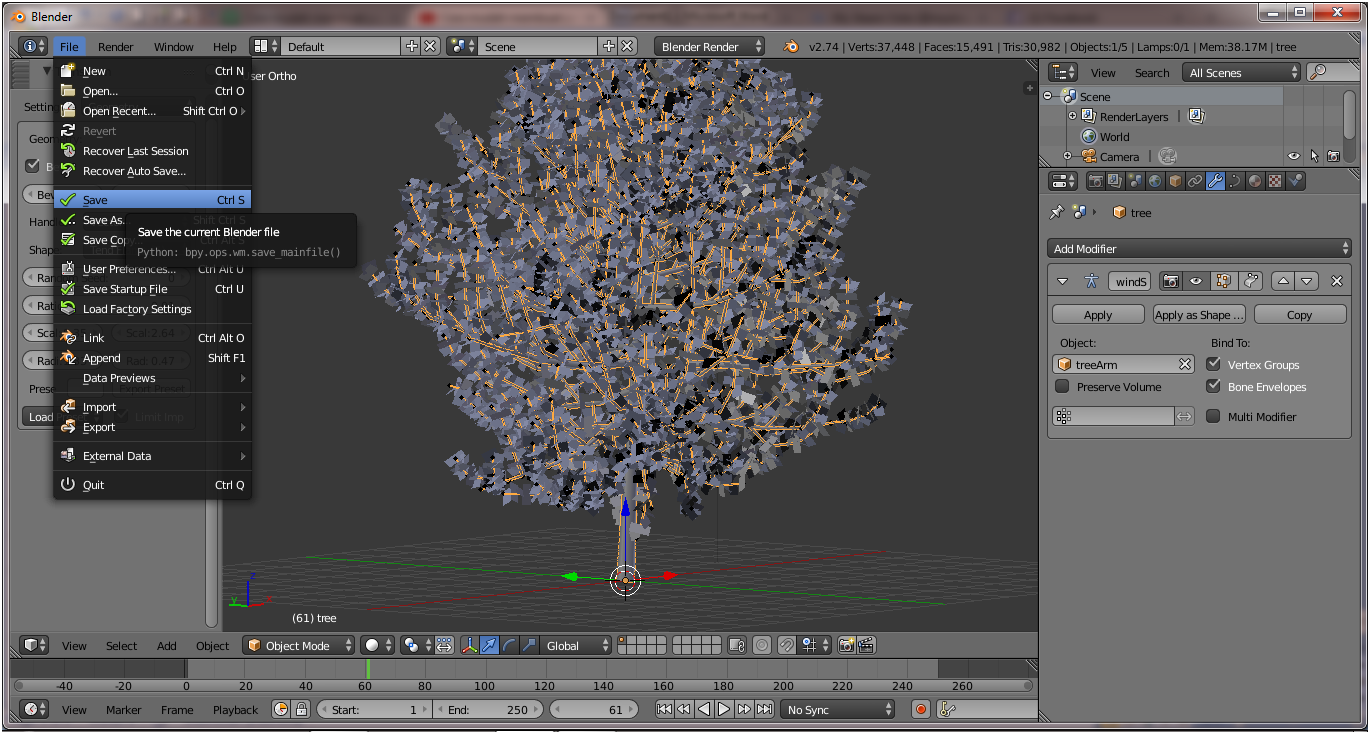This screenshot has width=1370, height=732.
Task: Open the Render Layers properties tab
Action: 1115,181
